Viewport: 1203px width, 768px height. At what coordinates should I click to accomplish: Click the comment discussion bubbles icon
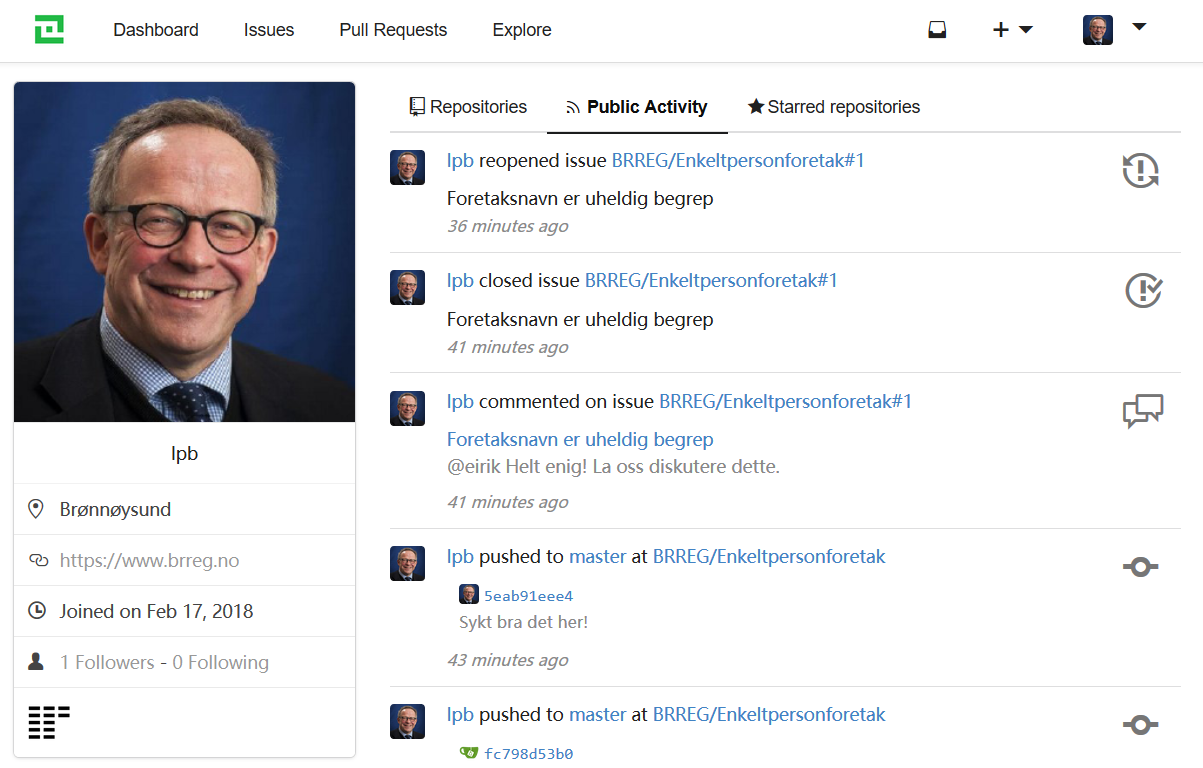coord(1143,411)
